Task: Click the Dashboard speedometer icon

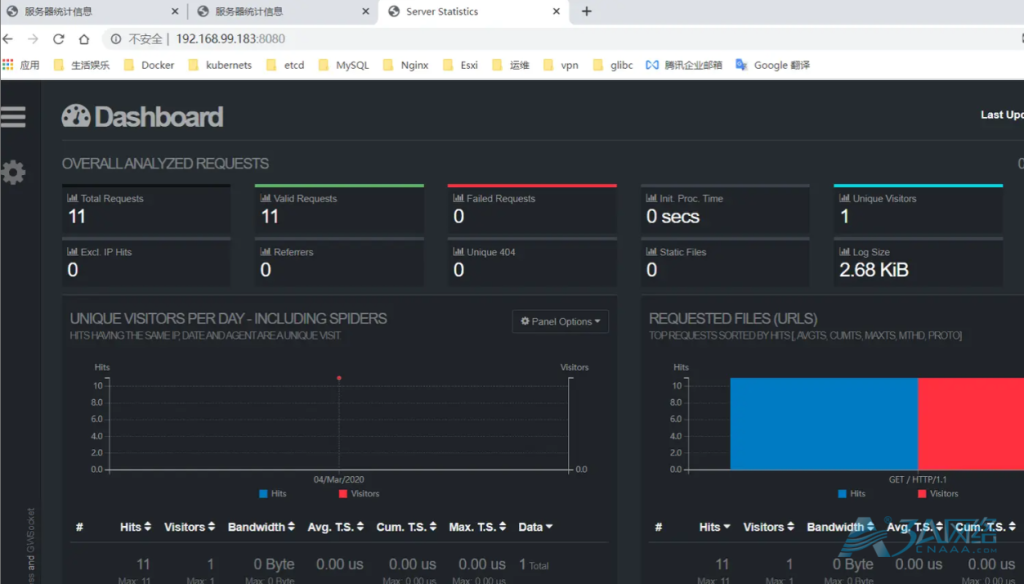Action: (x=76, y=117)
